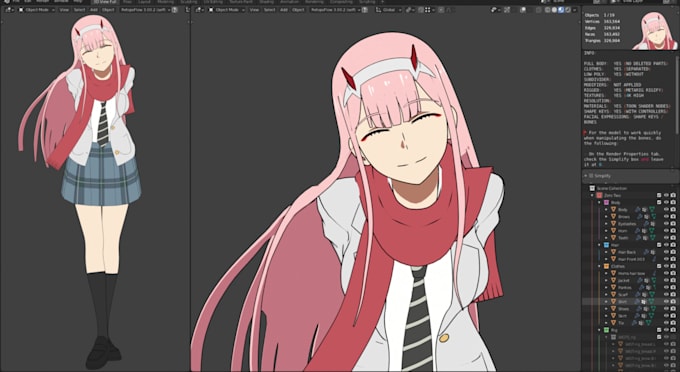
Task: Open RetopoFlow dropdown in left viewport
Action: click(x=145, y=10)
